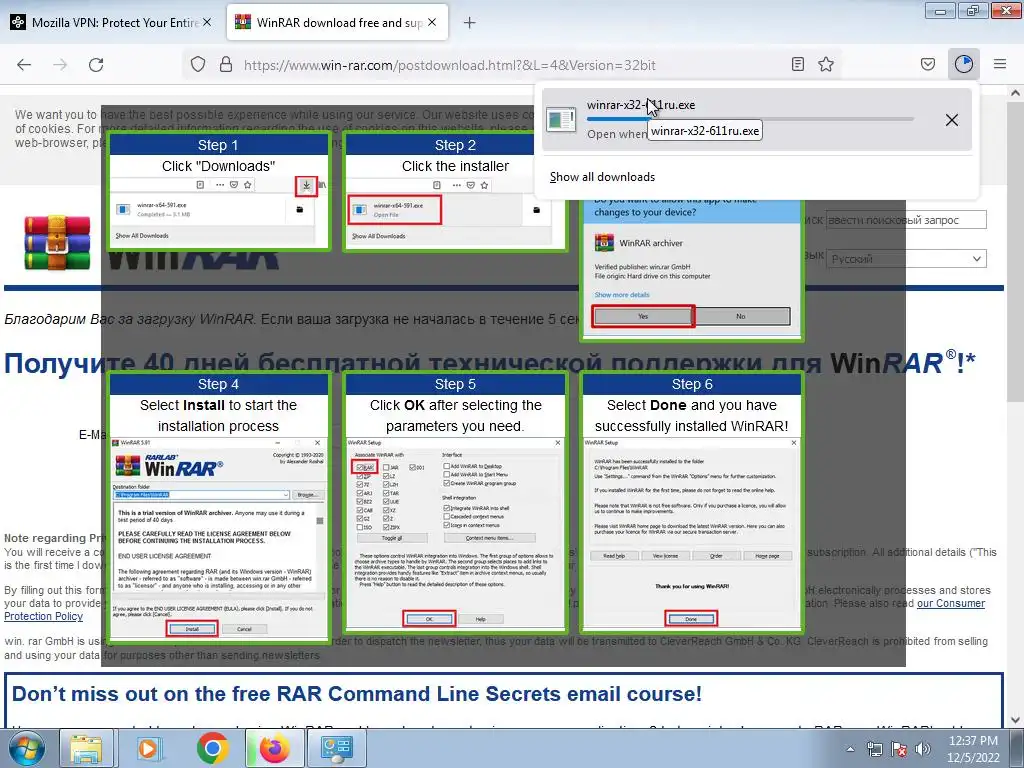This screenshot has width=1024, height=768.
Task: Close the WinRAR download tab
Action: tap(432, 22)
